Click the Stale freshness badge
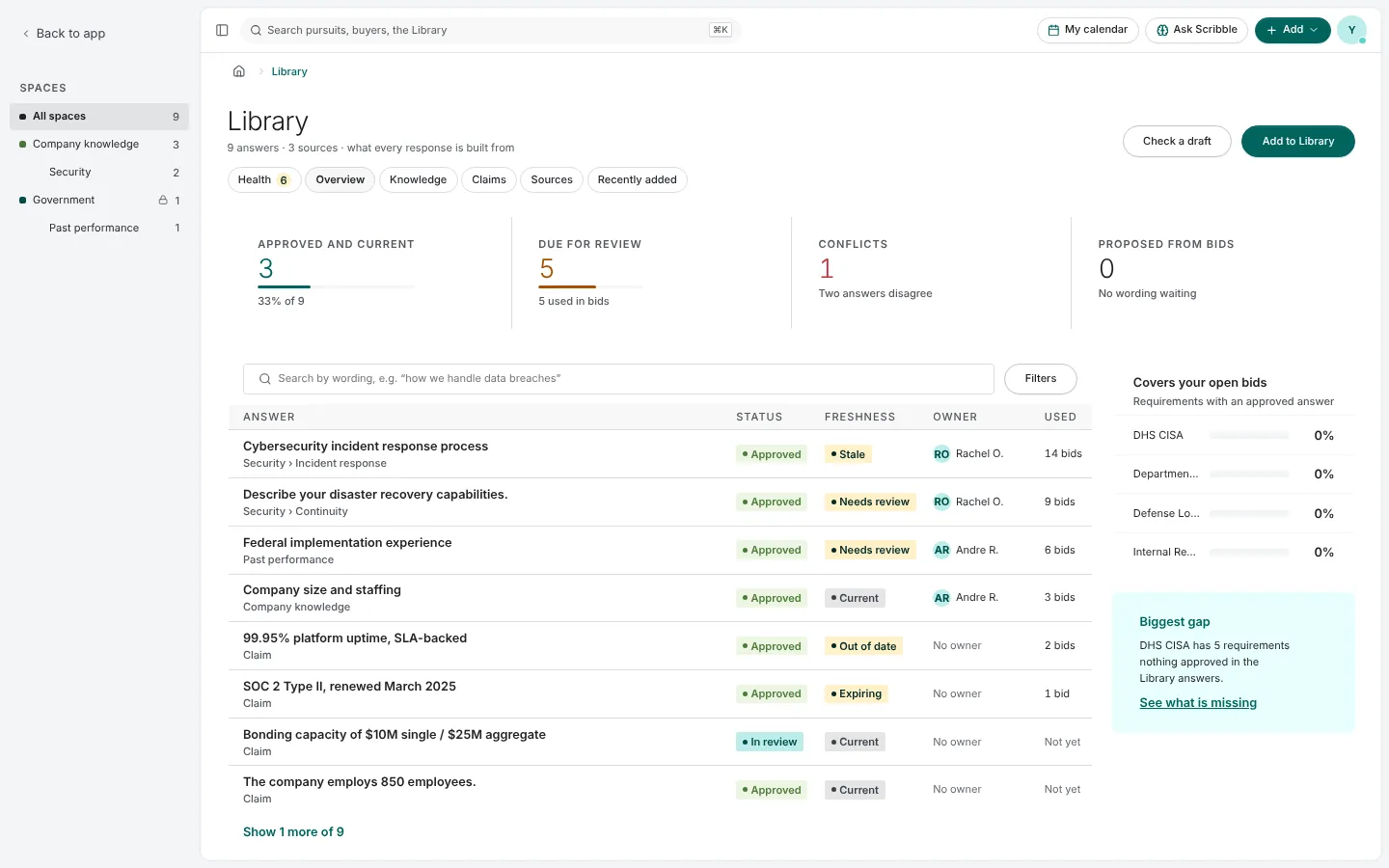The height and width of the screenshot is (868, 1389). (848, 454)
